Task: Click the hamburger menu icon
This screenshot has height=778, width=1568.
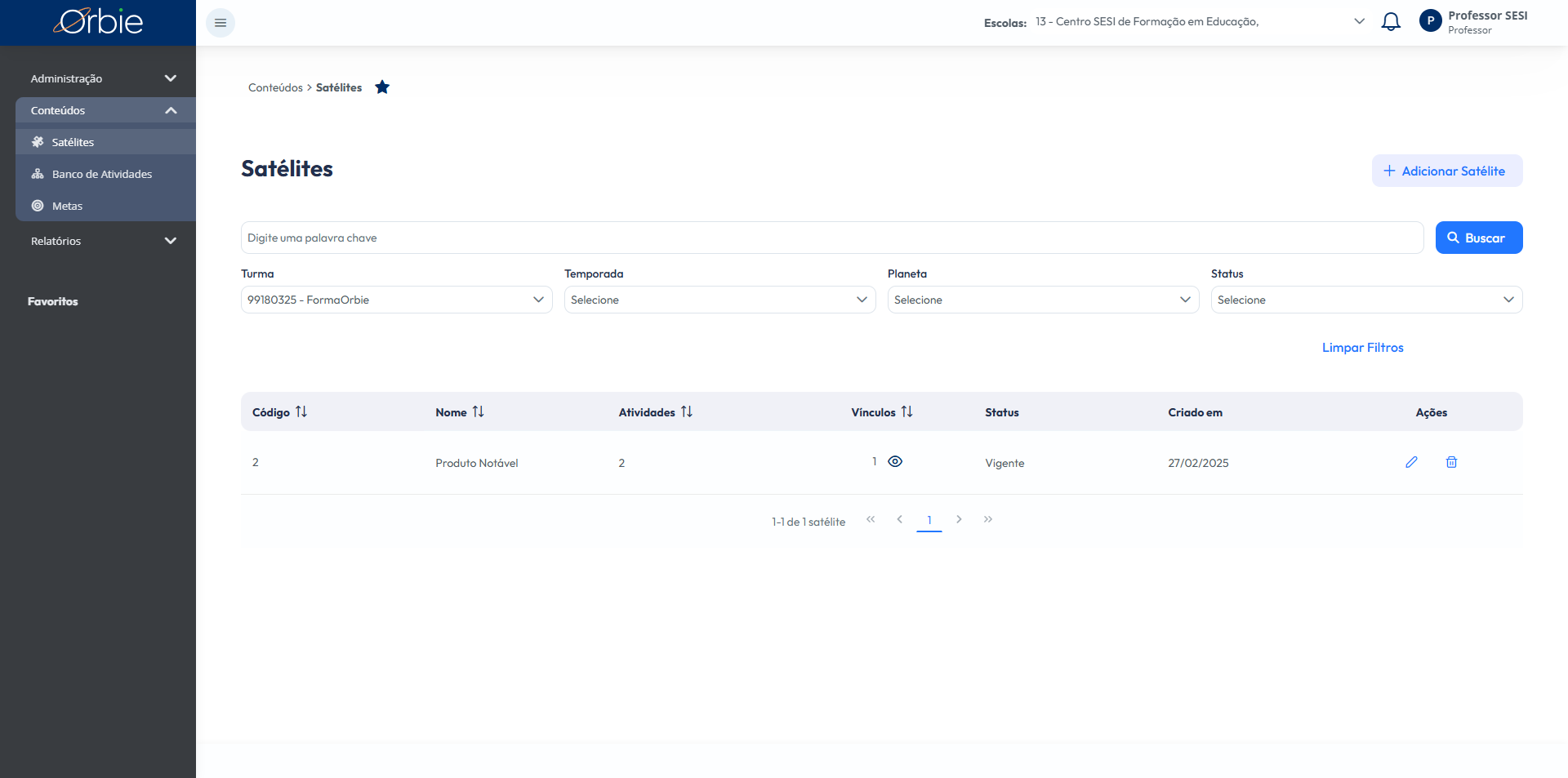Action: point(220,23)
